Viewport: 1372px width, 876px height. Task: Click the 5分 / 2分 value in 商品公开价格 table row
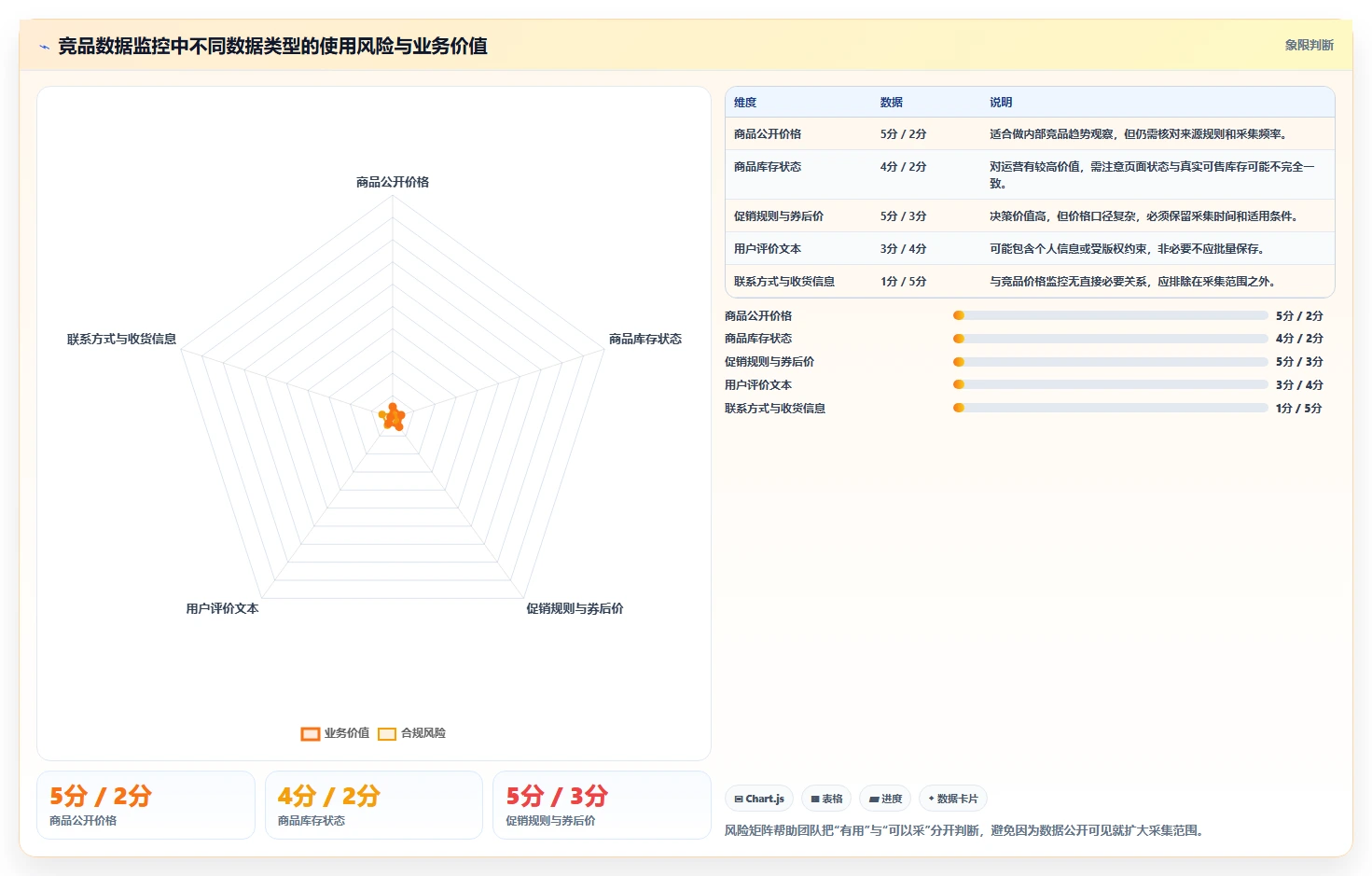coord(904,134)
